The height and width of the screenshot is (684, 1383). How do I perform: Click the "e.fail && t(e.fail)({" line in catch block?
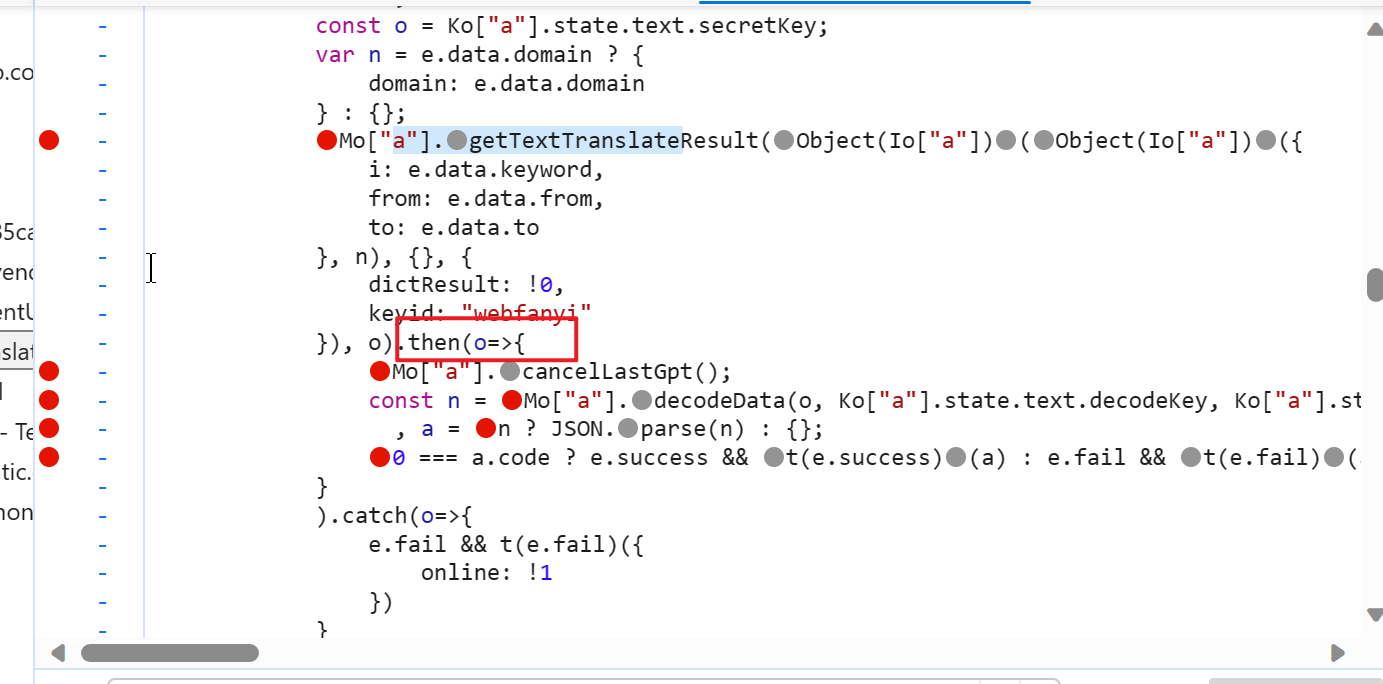point(506,545)
